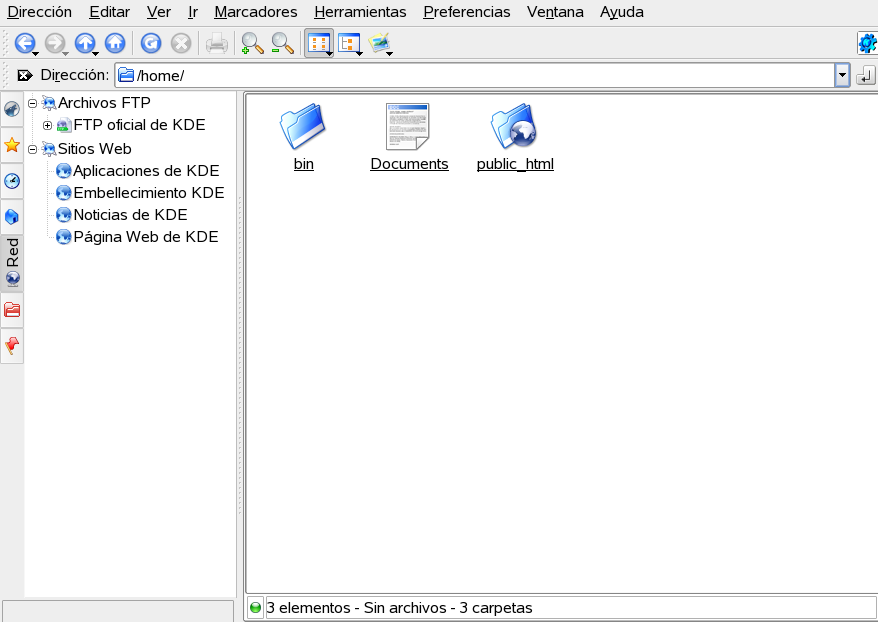This screenshot has height=622, width=878.
Task: Open the Home folder sidebar tab
Action: [12, 217]
